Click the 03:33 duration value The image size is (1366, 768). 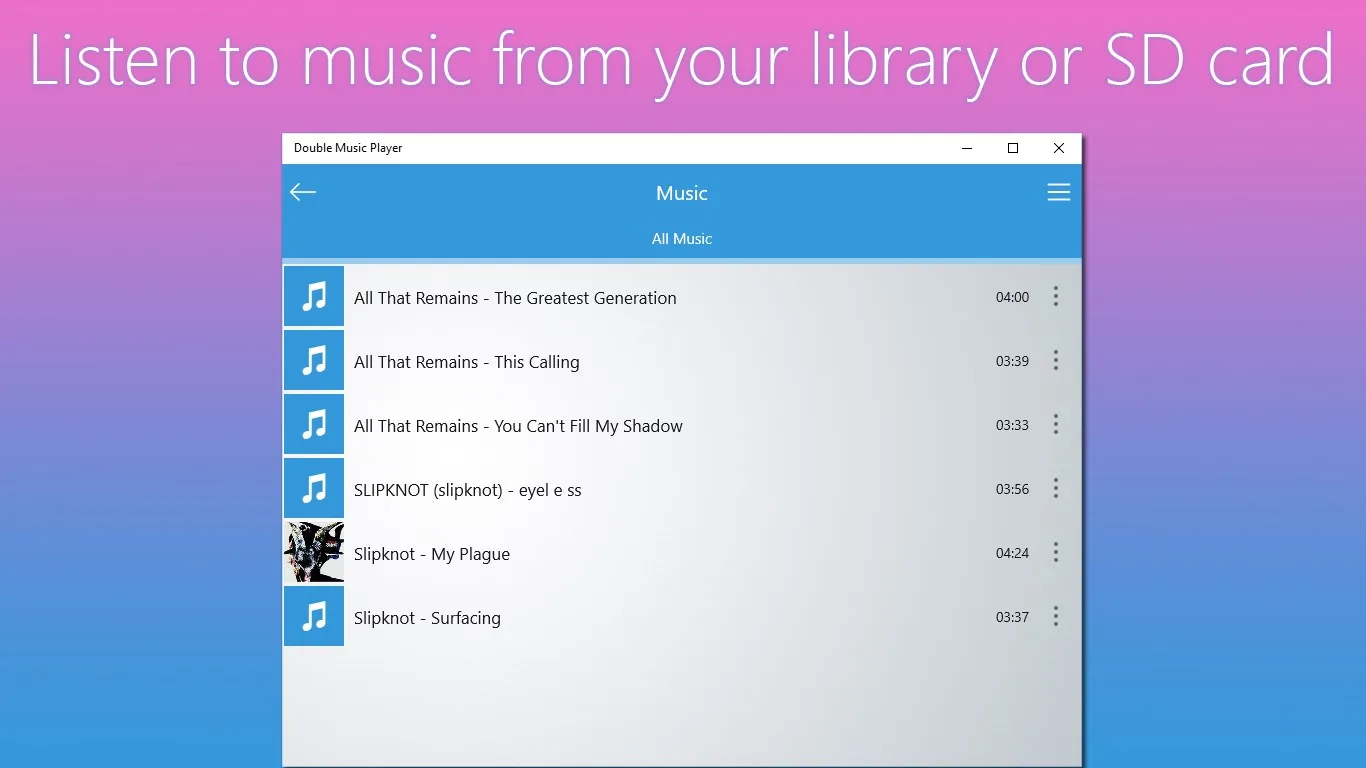1012,425
